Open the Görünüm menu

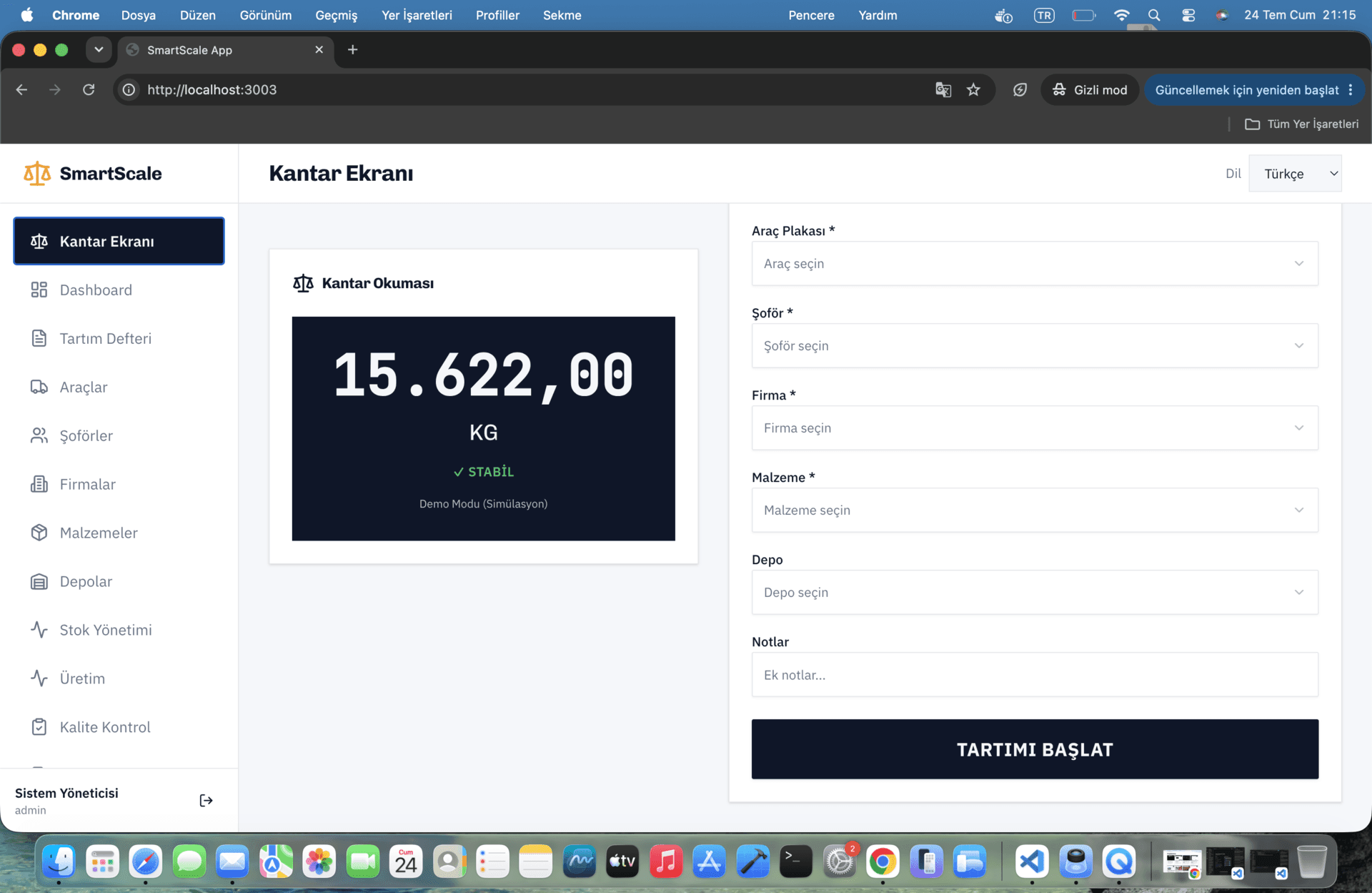(266, 15)
